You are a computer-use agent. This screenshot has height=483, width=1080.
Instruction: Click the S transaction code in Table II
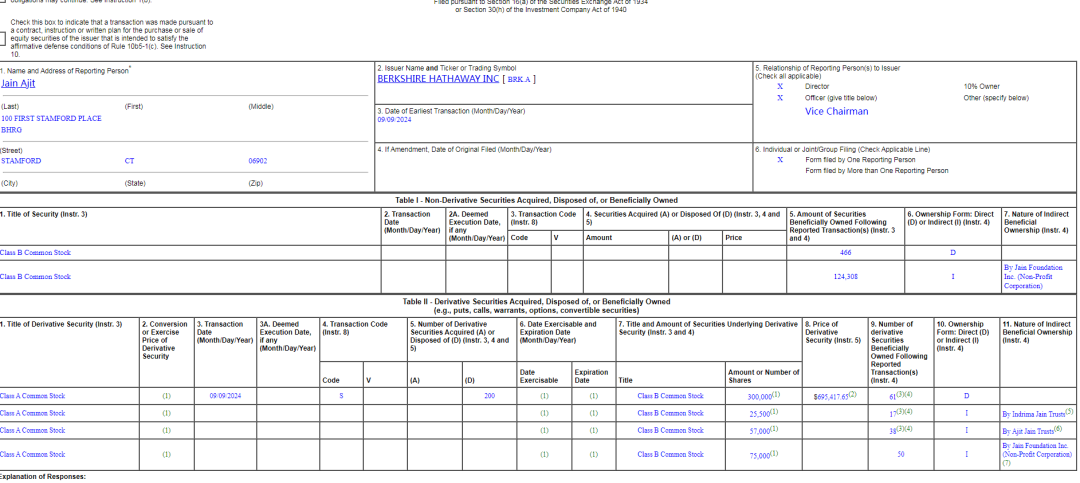[x=341, y=396]
